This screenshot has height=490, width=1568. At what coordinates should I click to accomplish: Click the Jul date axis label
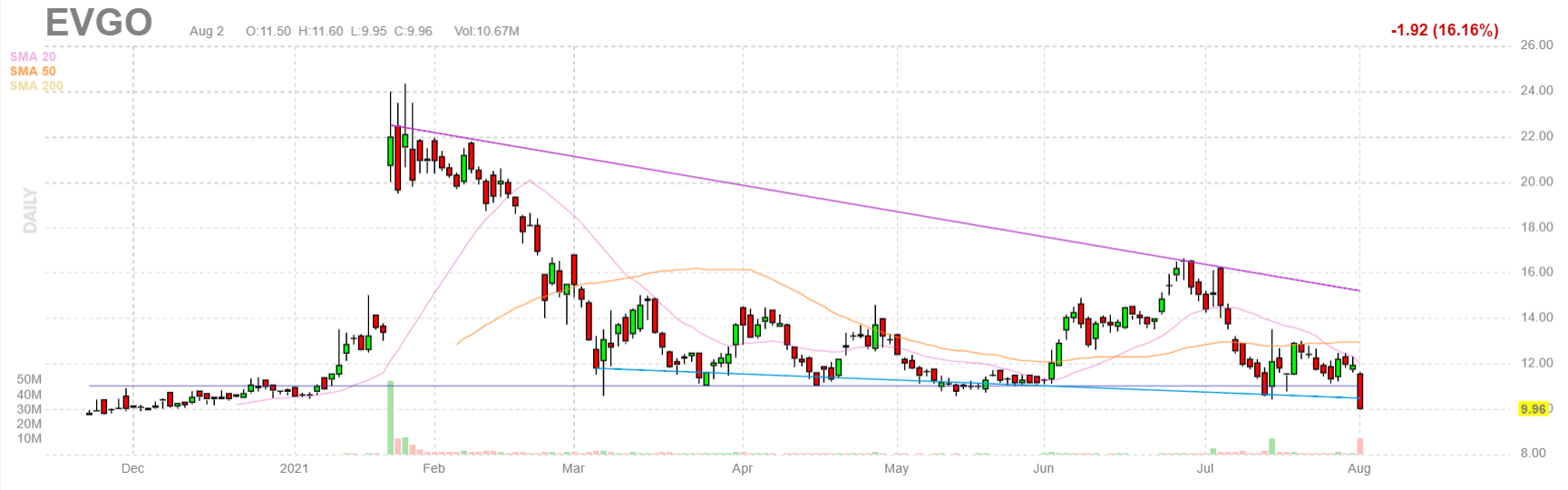coord(1205,468)
